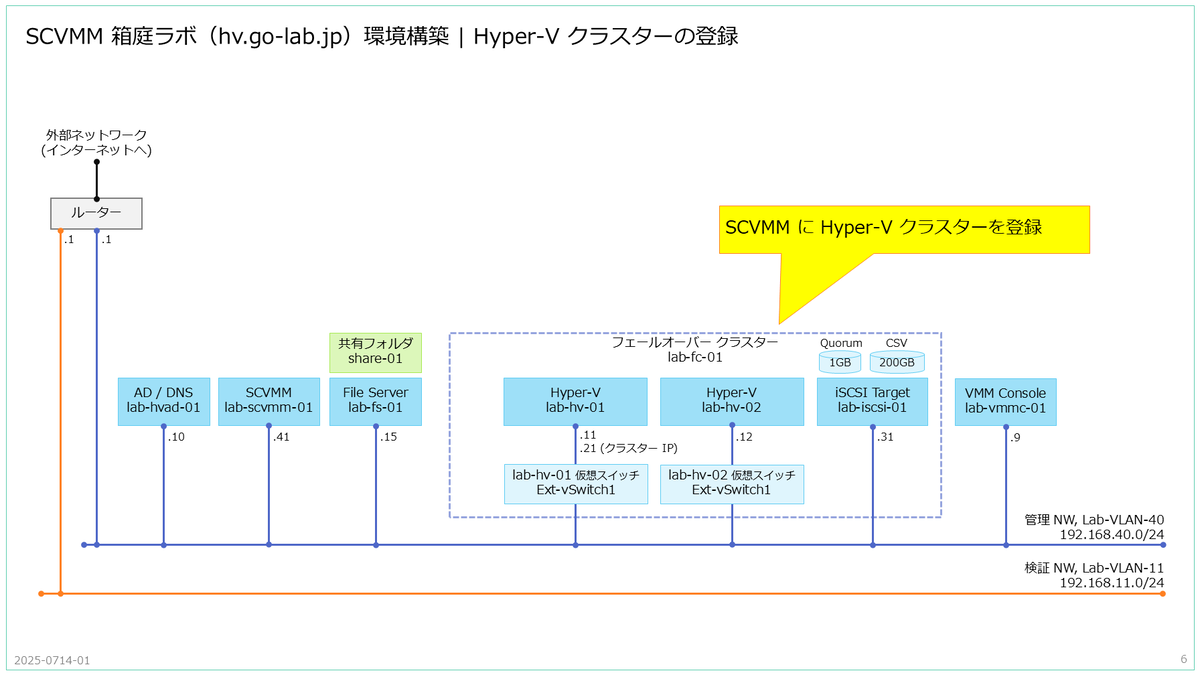
Task: Click the .41 address label
Action: point(281,437)
